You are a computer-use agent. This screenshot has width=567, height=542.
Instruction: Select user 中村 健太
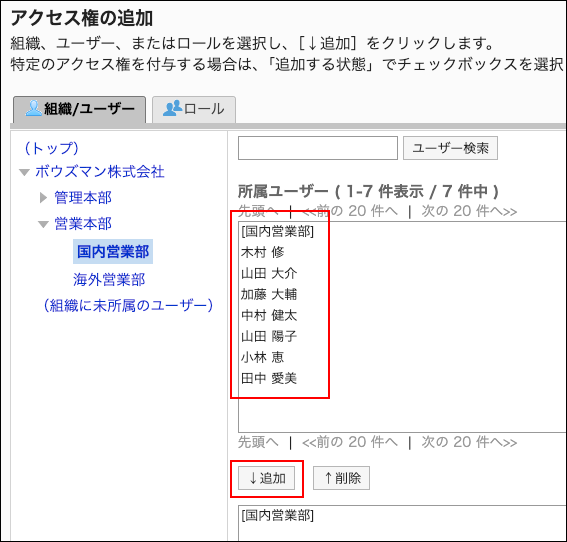269,315
